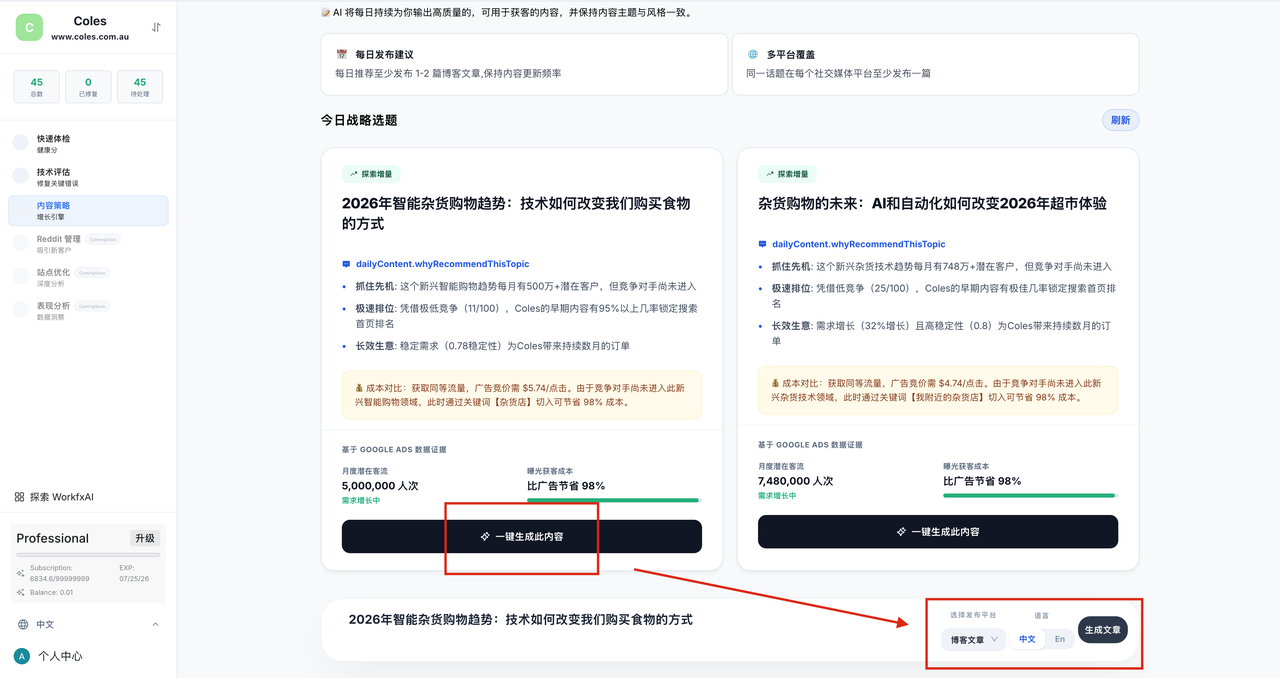Click the 刷新 refresh button

pos(1120,120)
